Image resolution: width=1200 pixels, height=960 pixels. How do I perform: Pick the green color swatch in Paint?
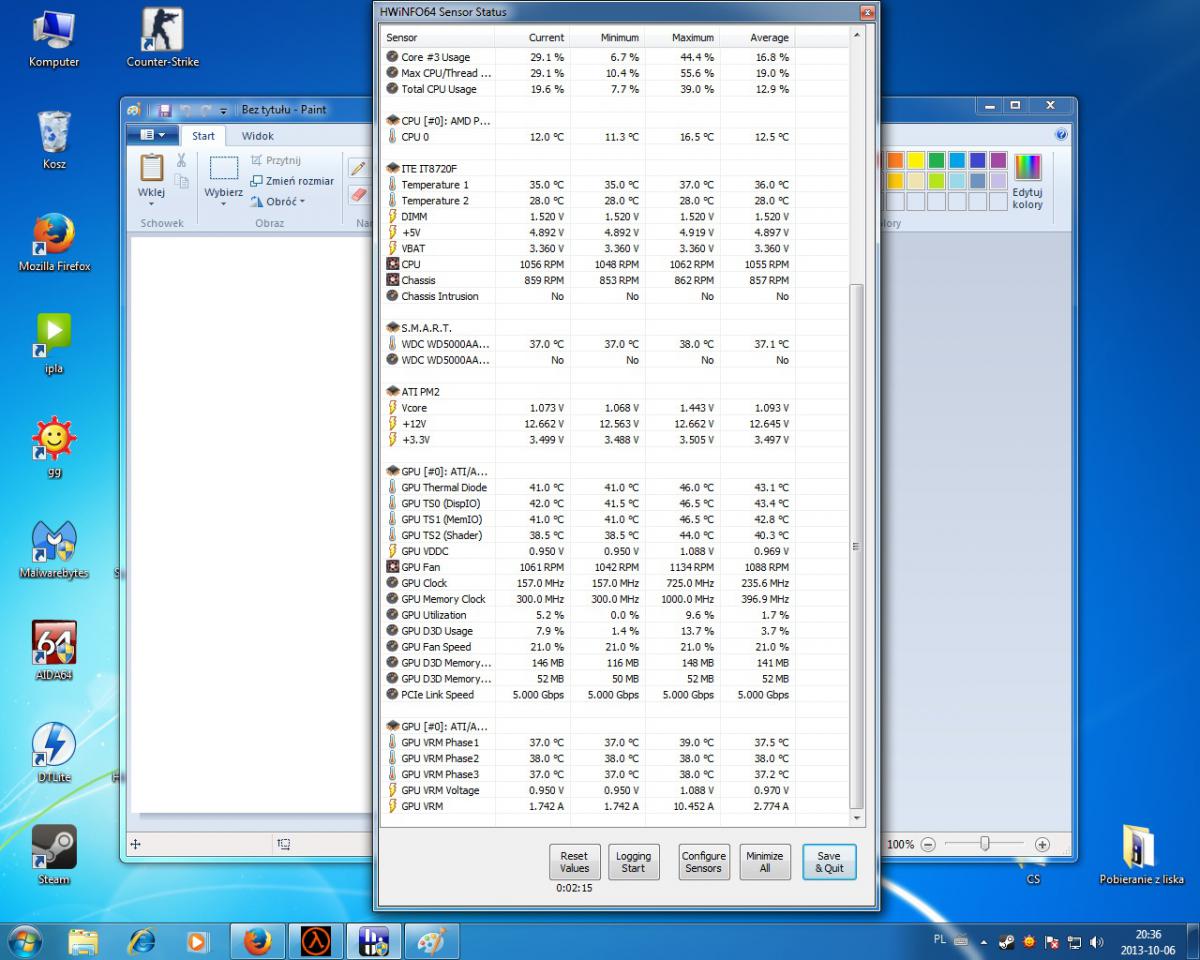[x=936, y=160]
